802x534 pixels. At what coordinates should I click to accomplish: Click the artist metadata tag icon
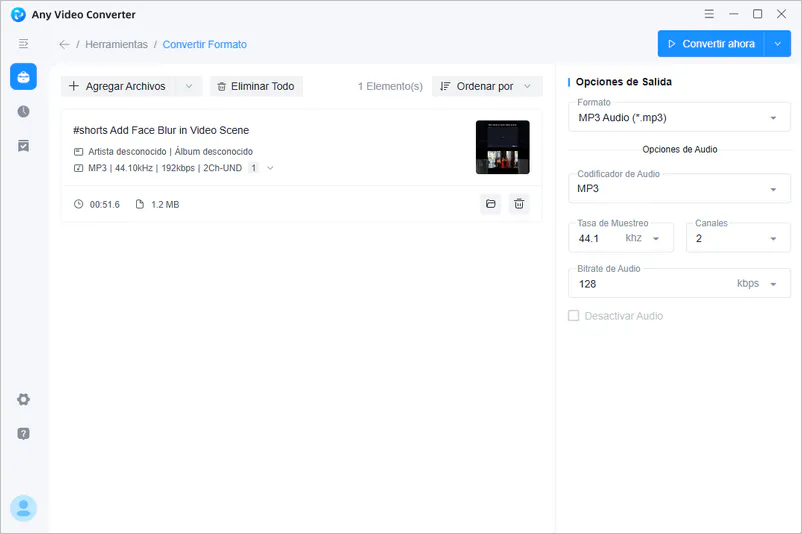tap(78, 152)
